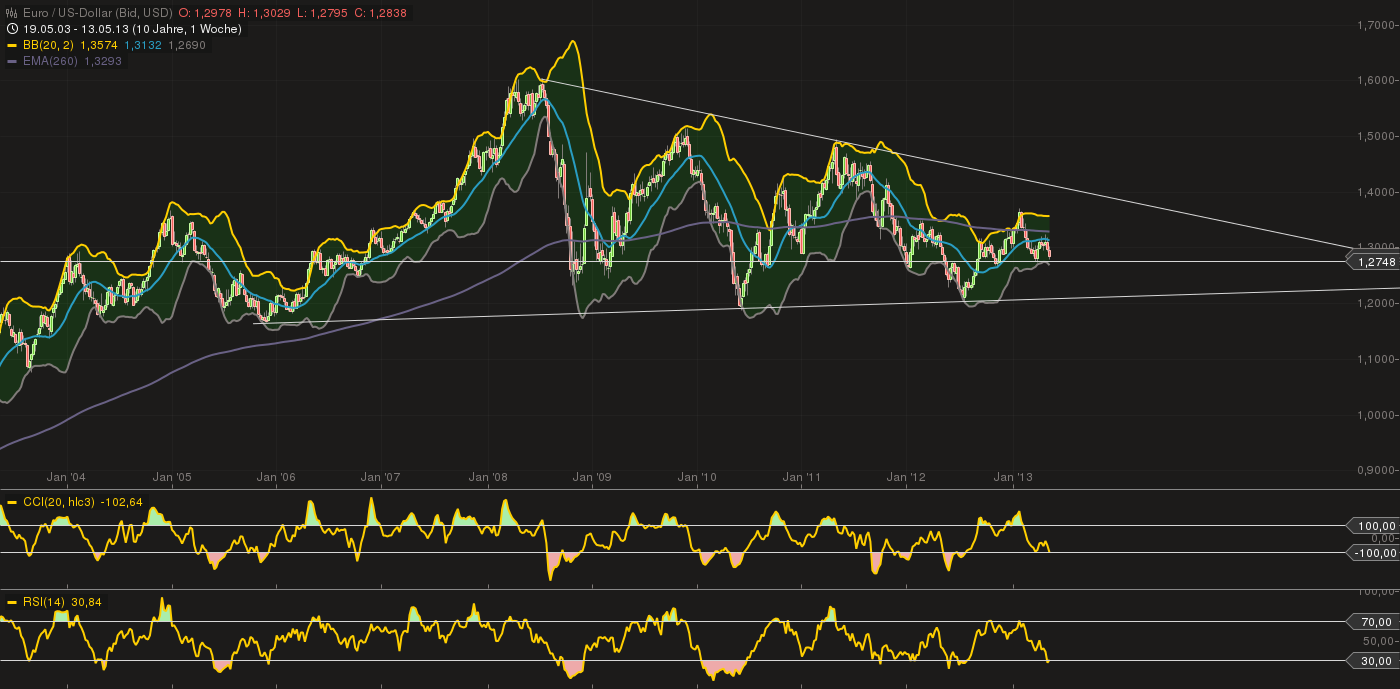Click the blue middle band value 1,3132
1400x689 pixels.
point(143,45)
